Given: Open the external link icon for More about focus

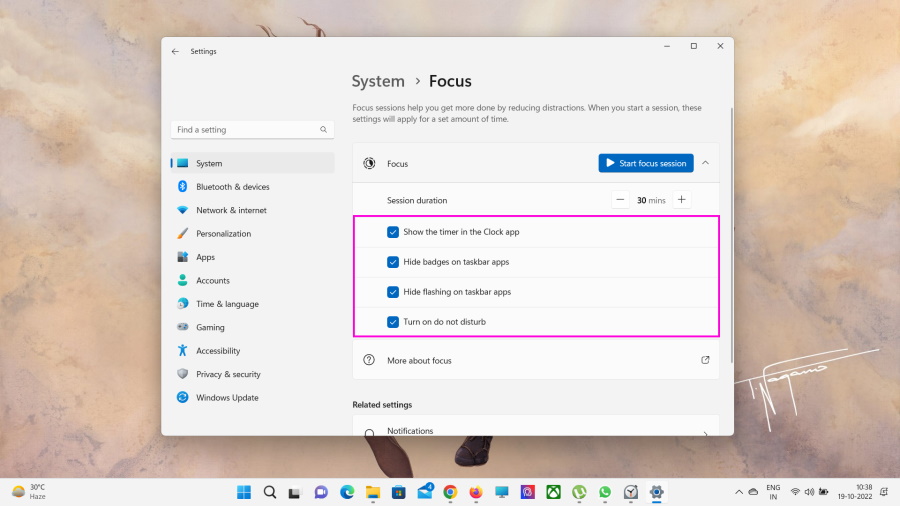Looking at the screenshot, I should [x=705, y=360].
